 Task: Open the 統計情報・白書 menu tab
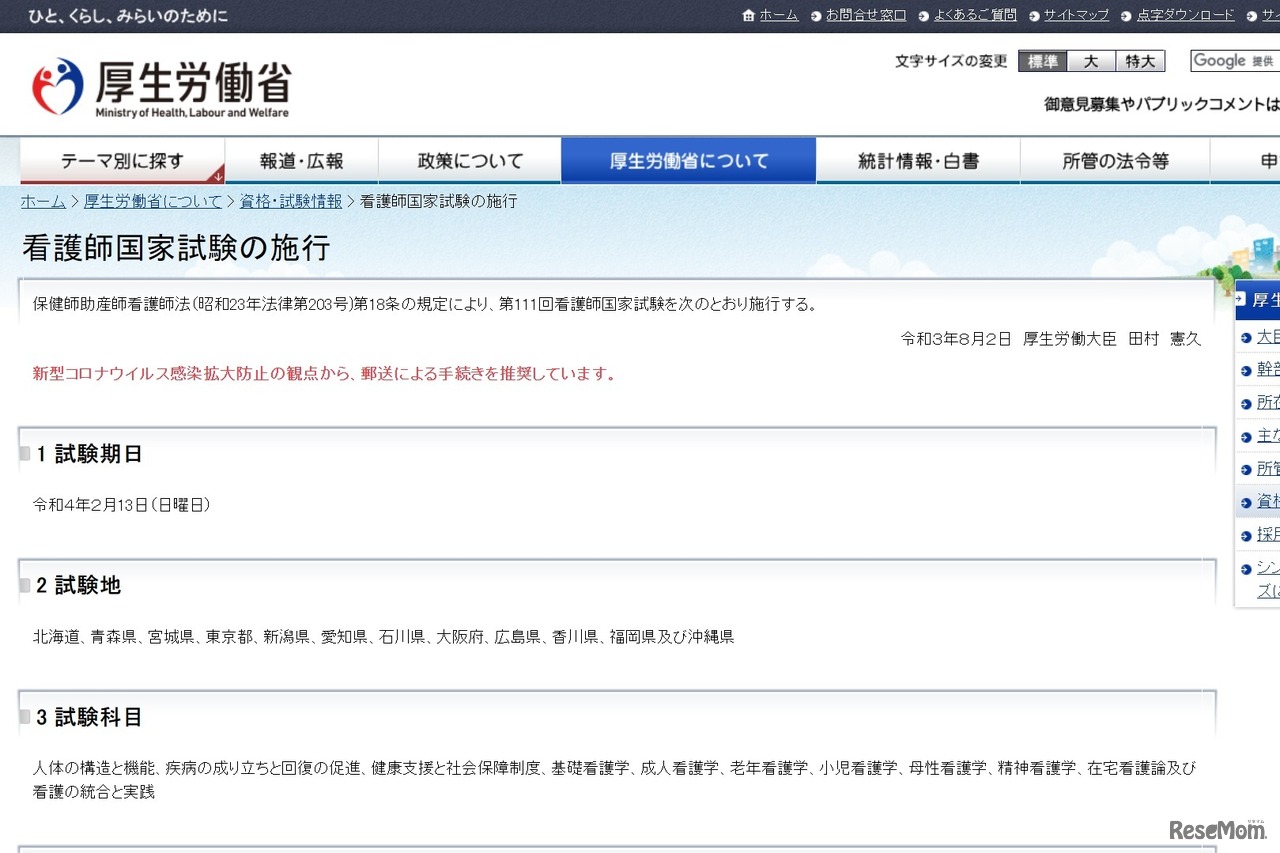coord(918,161)
